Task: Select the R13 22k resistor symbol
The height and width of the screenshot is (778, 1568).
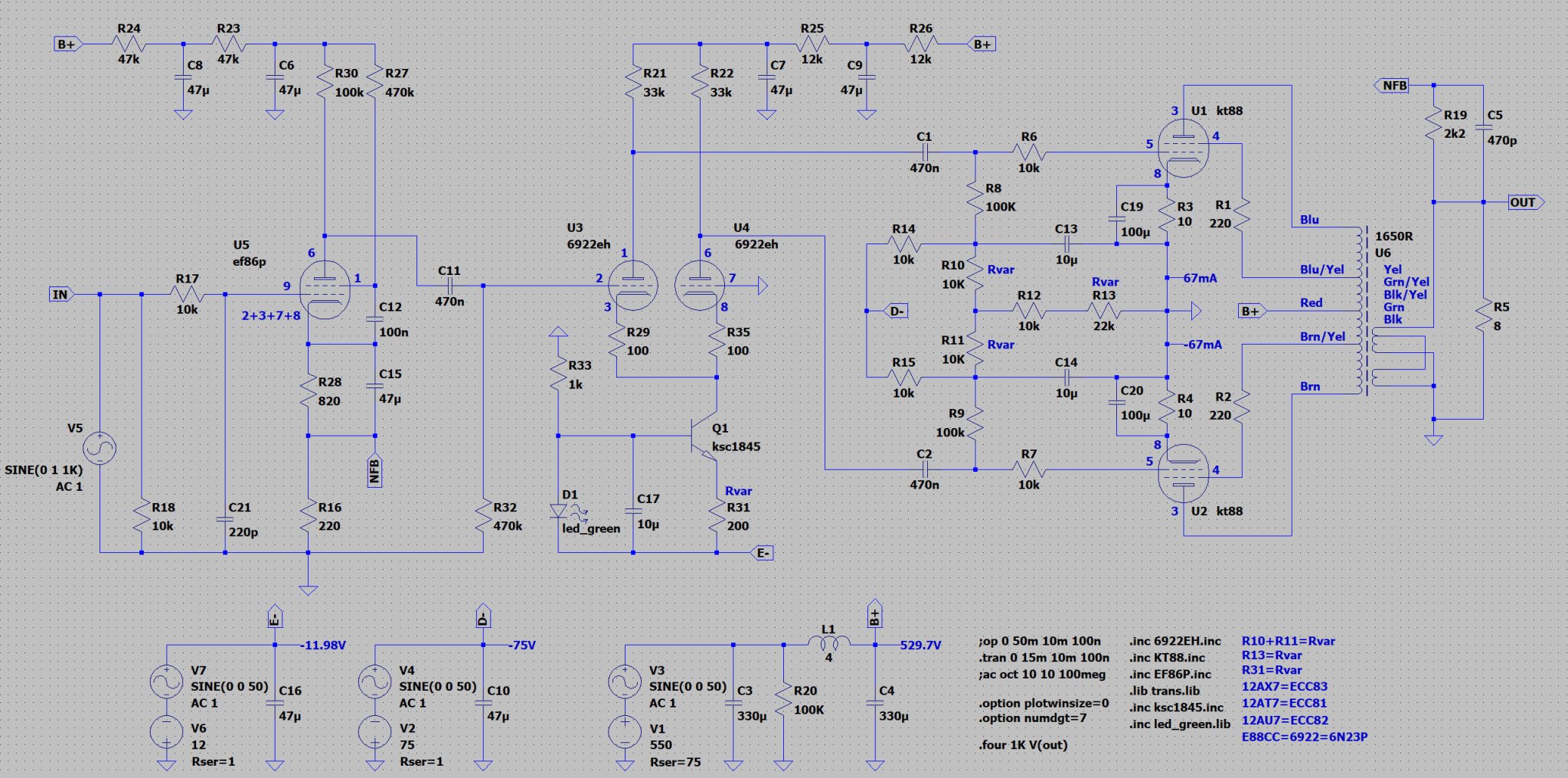Action: point(1103,311)
